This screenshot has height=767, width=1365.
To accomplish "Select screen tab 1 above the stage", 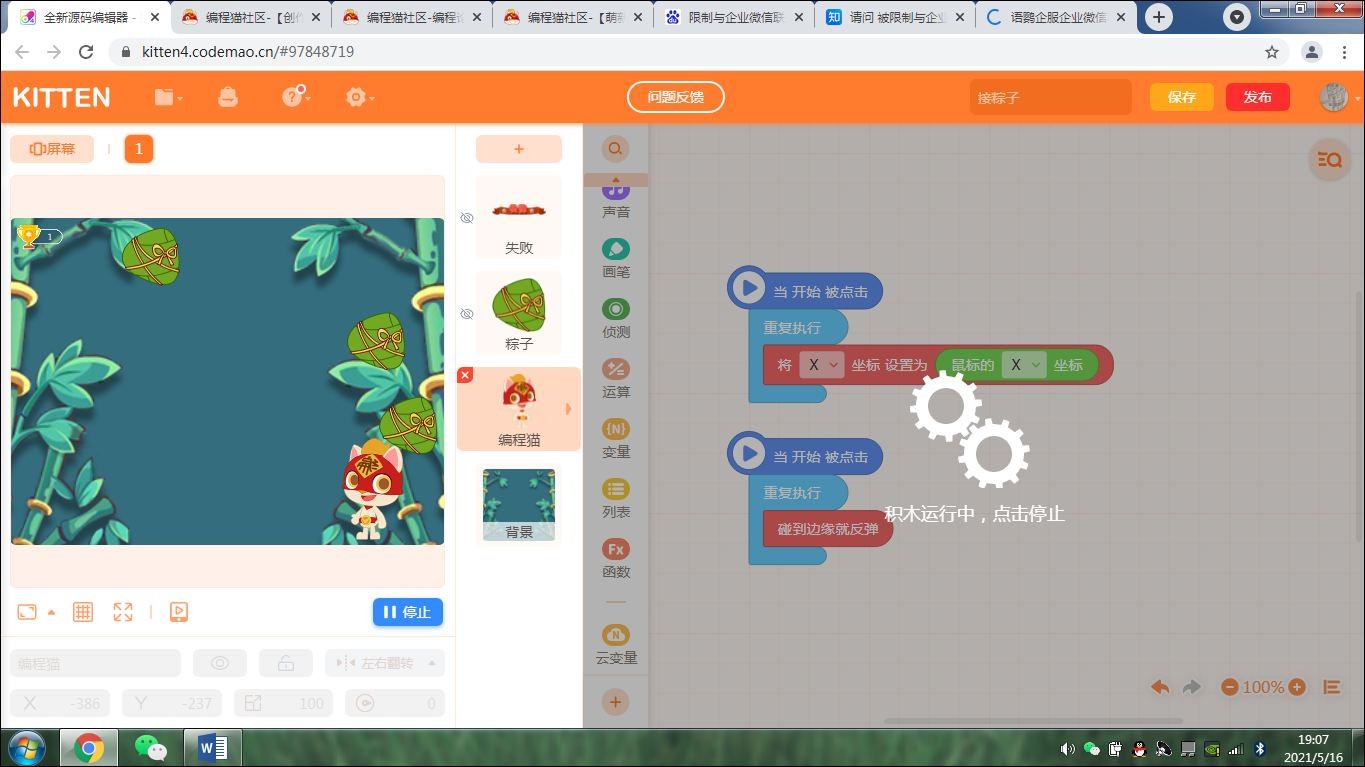I will coord(139,149).
